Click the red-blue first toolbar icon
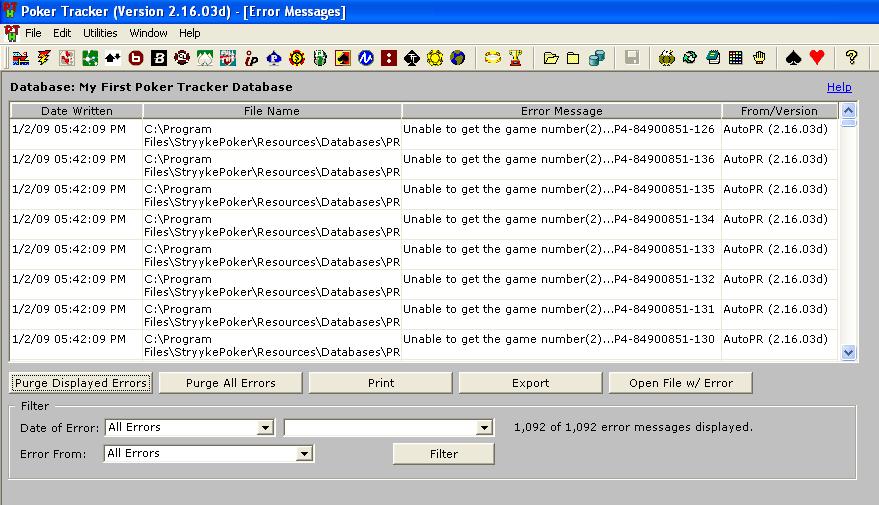Viewport: 879px width, 505px height. 21,58
